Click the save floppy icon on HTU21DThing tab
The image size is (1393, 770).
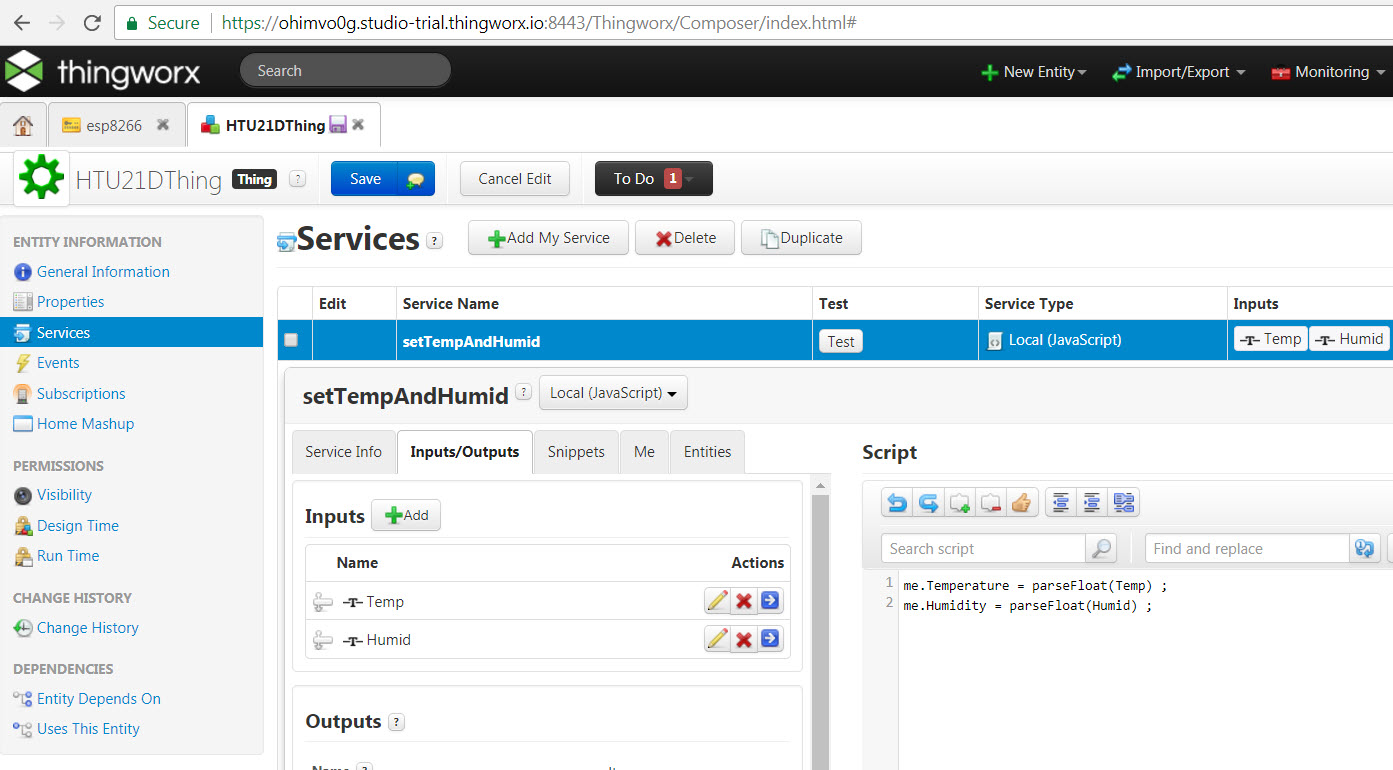[338, 124]
